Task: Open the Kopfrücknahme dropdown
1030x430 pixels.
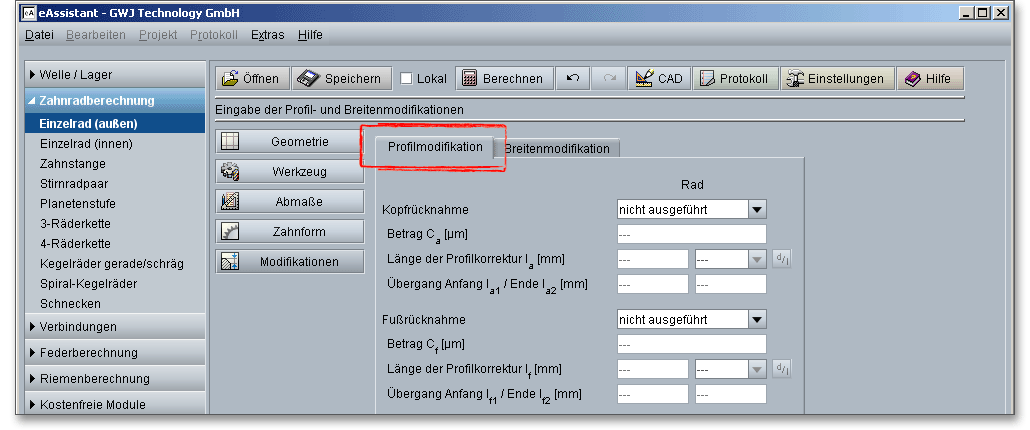Action: tap(757, 209)
